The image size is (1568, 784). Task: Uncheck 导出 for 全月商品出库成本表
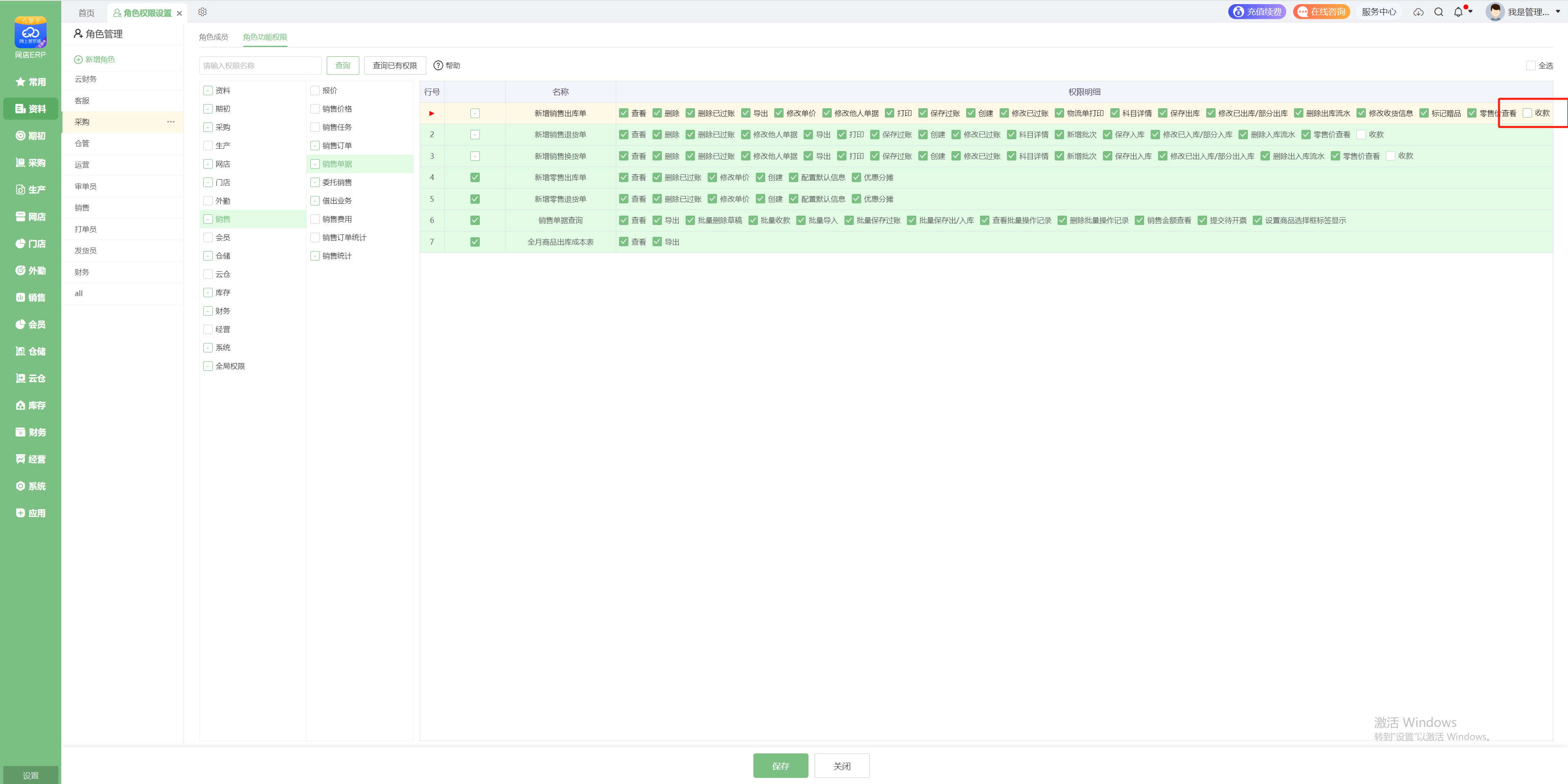pyautogui.click(x=657, y=242)
